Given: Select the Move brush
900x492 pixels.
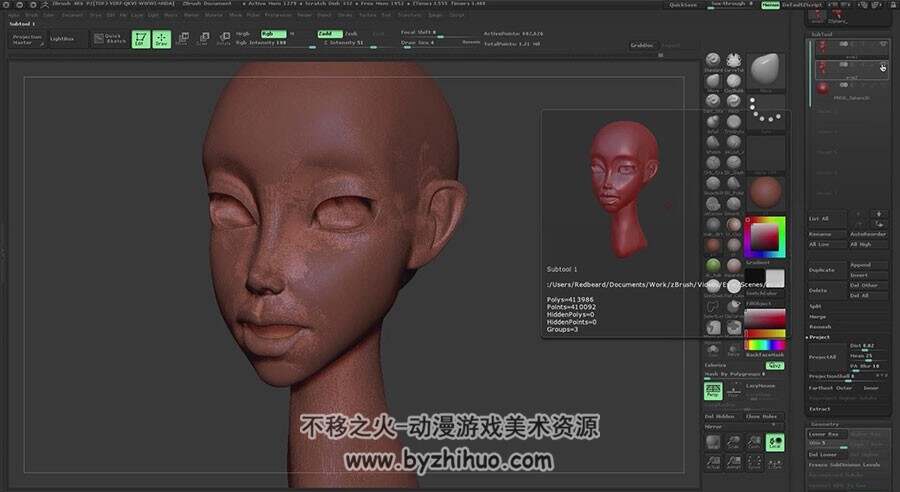Looking at the screenshot, I should [713, 81].
